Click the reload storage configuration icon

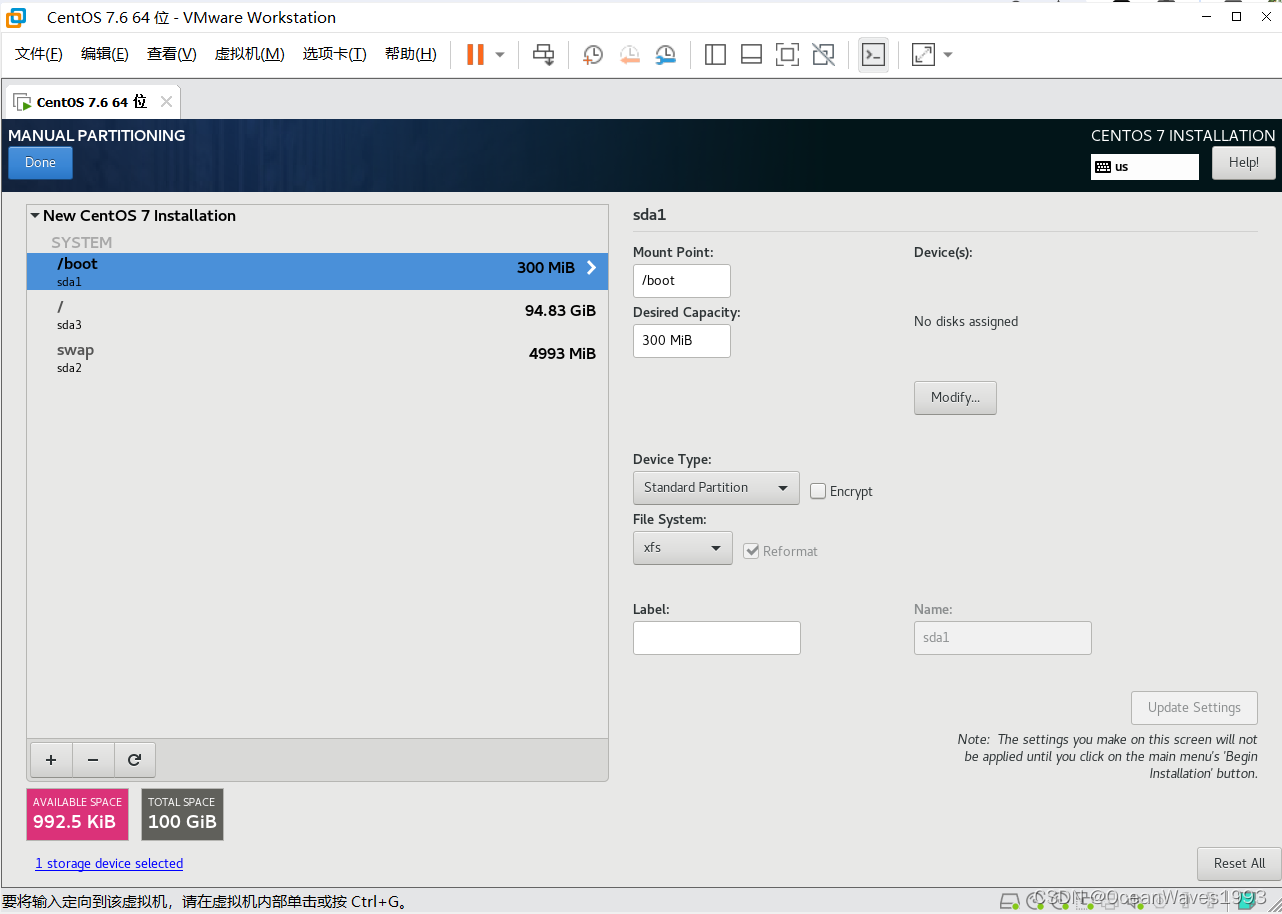click(x=135, y=760)
